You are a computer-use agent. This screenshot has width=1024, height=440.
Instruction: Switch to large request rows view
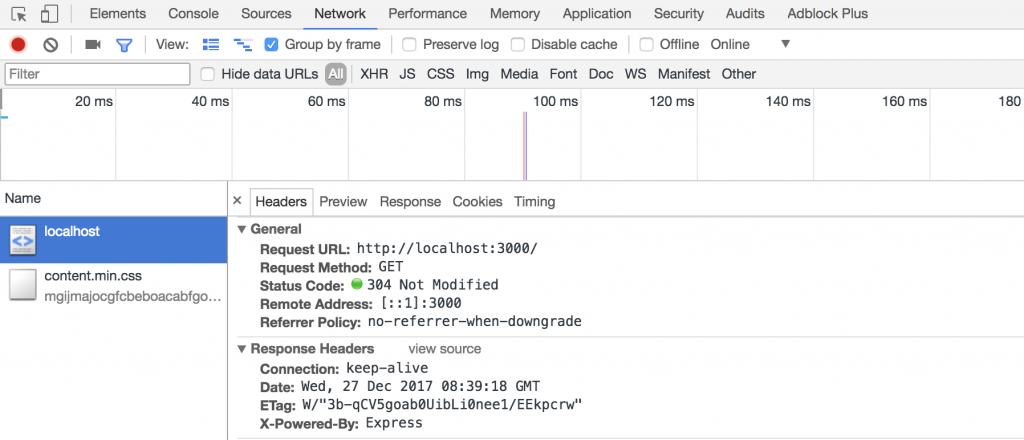pyautogui.click(x=211, y=45)
